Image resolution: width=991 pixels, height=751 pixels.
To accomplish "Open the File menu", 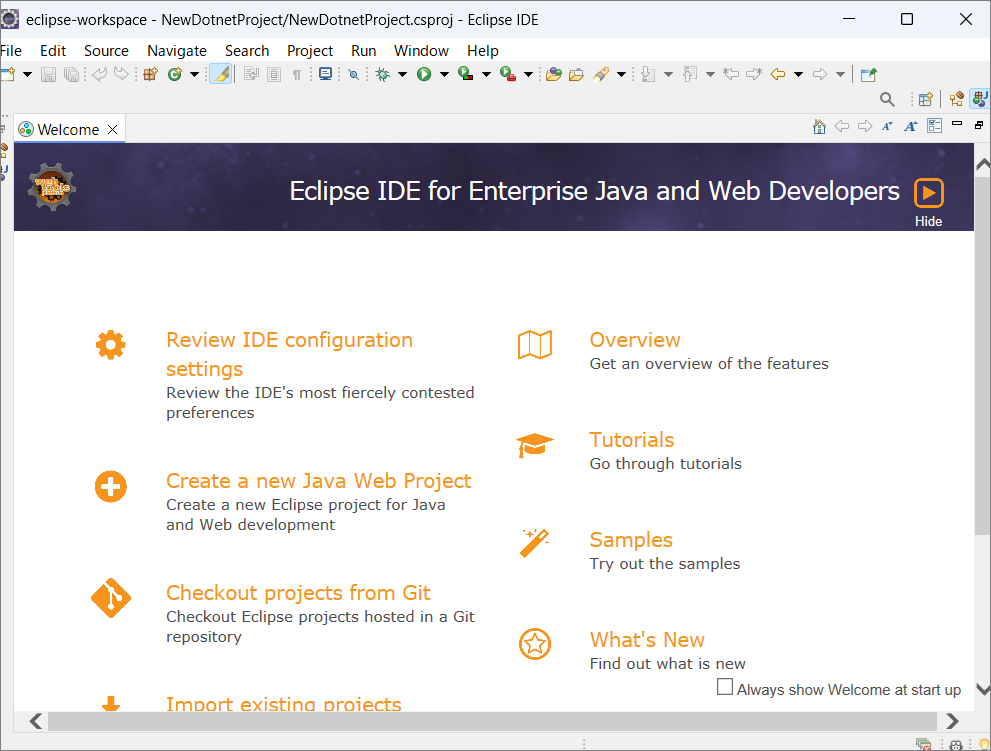I will coord(11,51).
